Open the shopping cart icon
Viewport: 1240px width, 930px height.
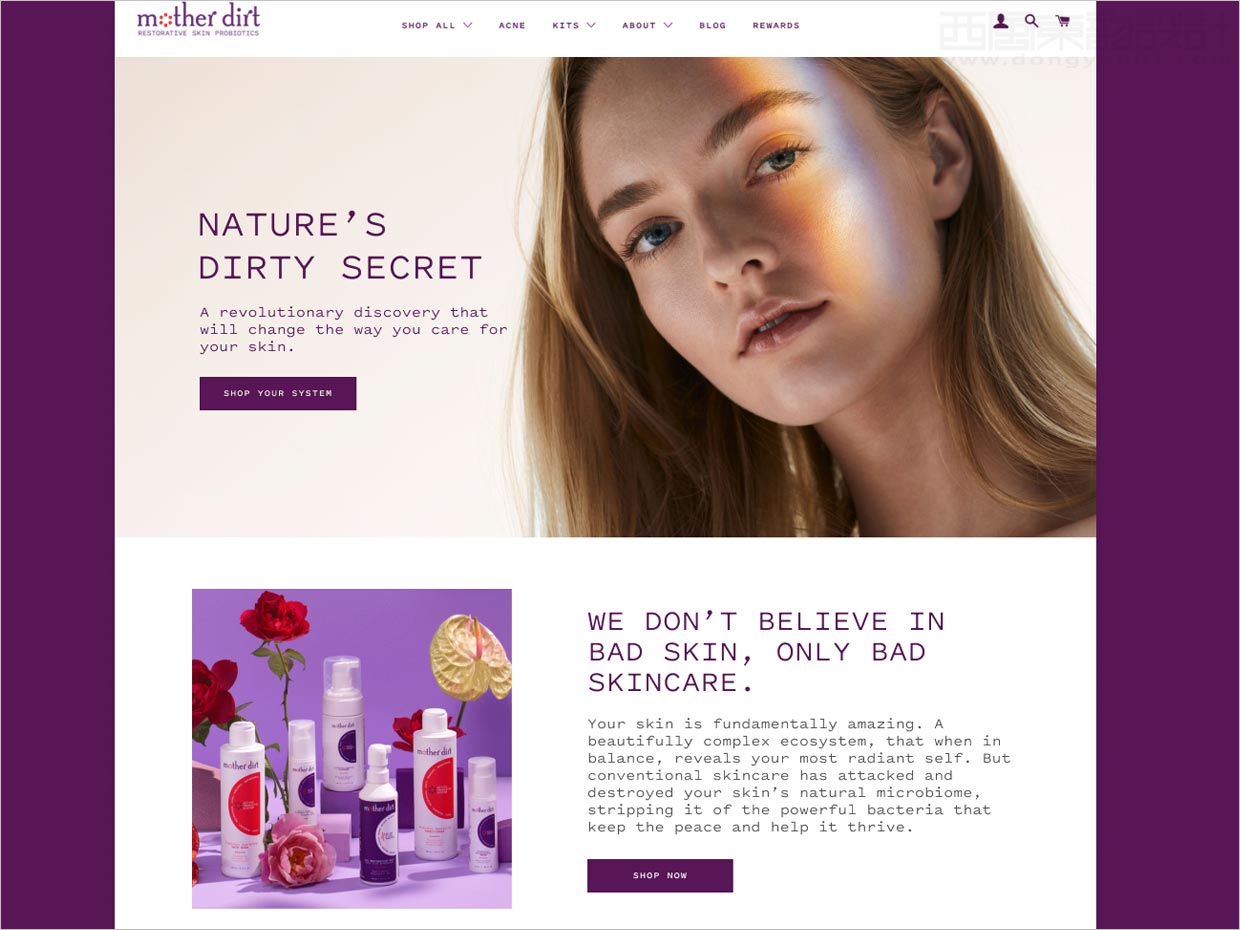1062,21
